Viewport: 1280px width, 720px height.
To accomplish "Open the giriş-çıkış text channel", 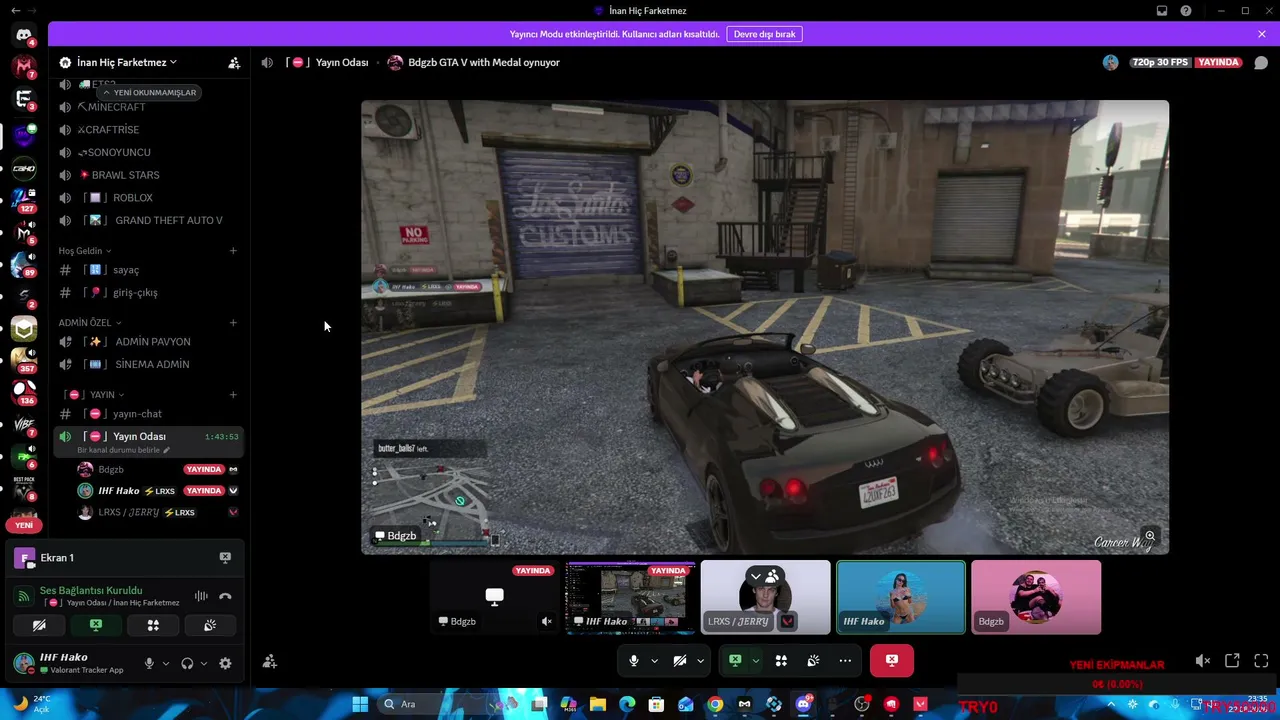I will (148, 292).
